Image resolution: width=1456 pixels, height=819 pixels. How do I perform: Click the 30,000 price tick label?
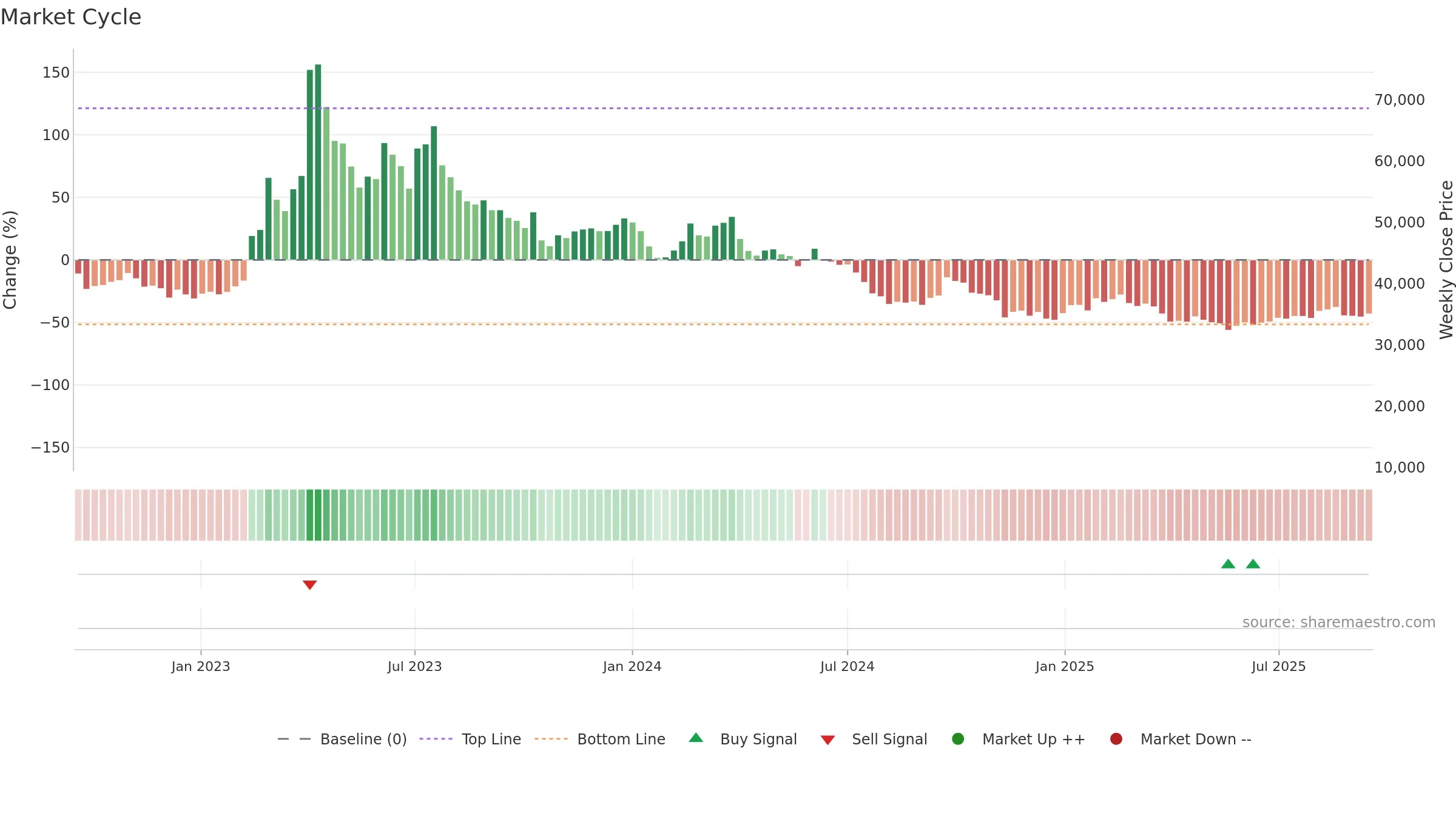(1400, 345)
